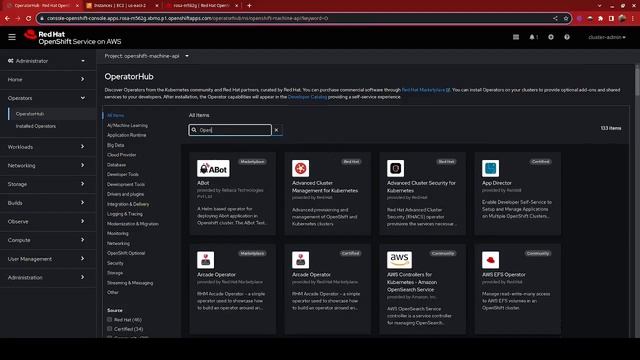Open the Administrator perspective switcher
This screenshot has height=360, width=640.
(47, 61)
